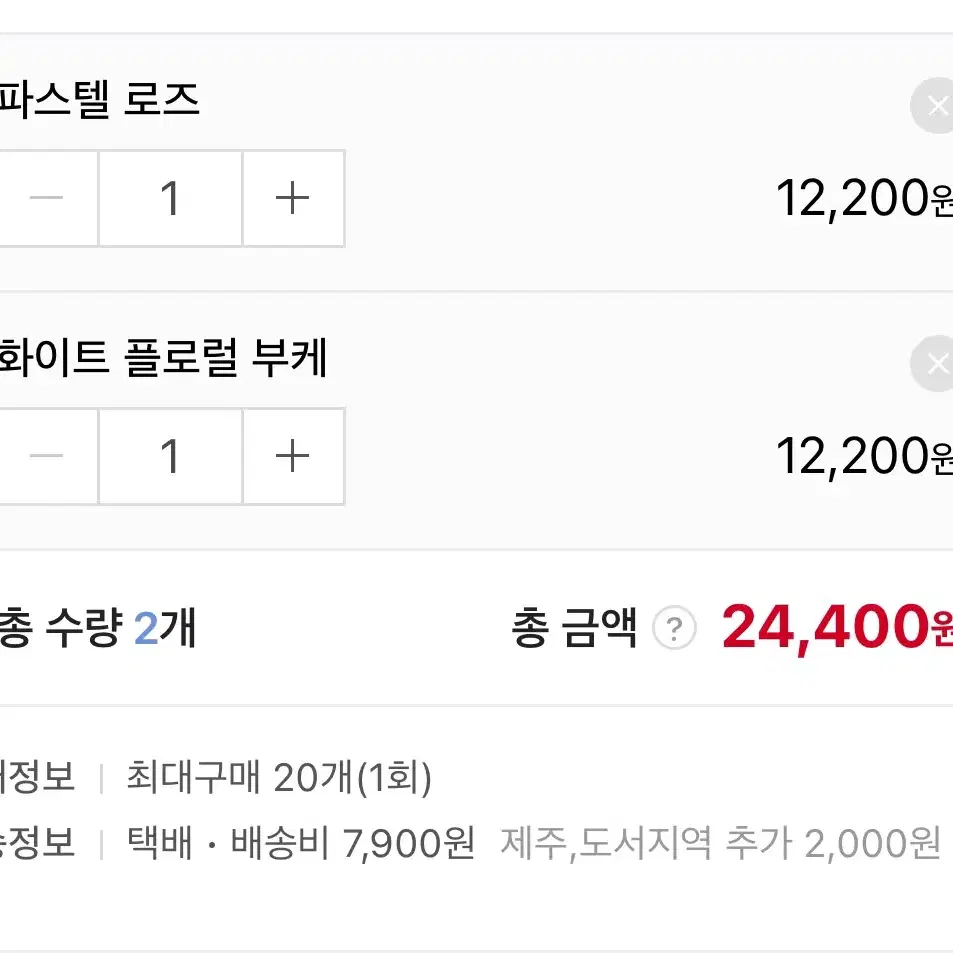Click the 택배 배송비 7,900원 text
The width and height of the screenshot is (953, 953).
(301, 842)
